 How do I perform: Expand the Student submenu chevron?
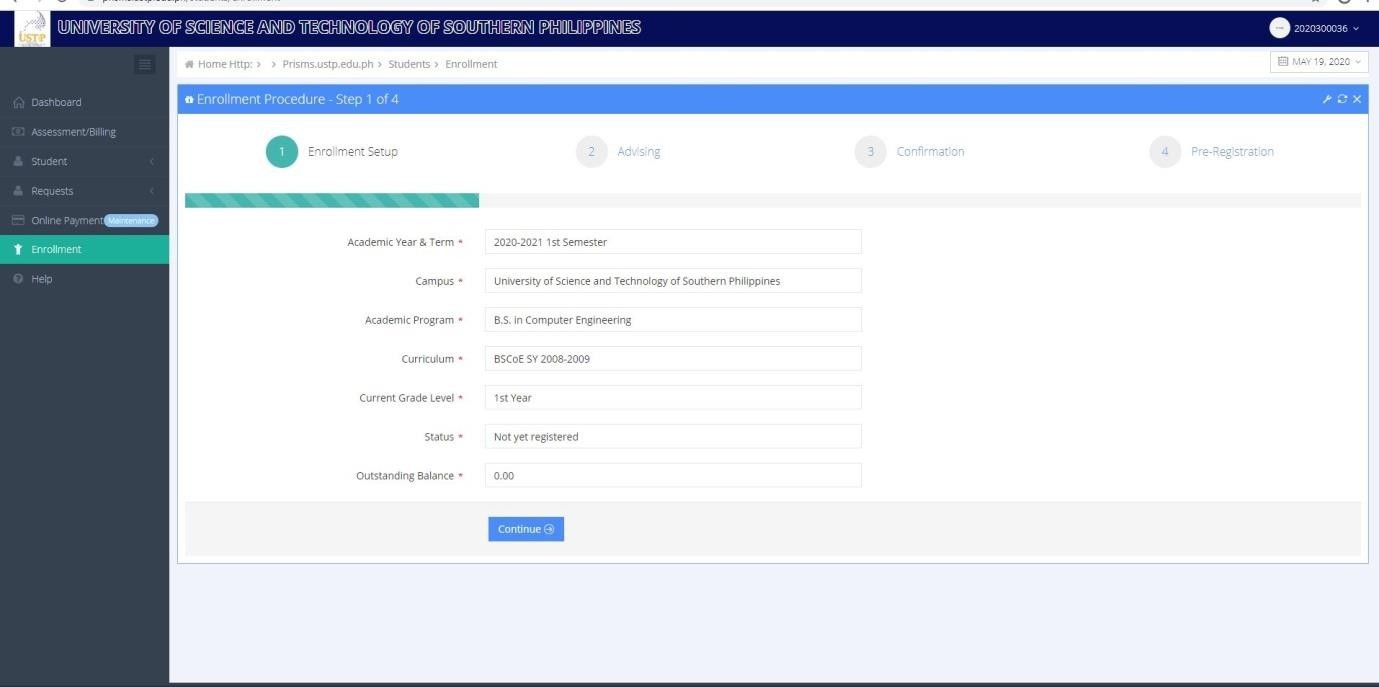point(152,161)
